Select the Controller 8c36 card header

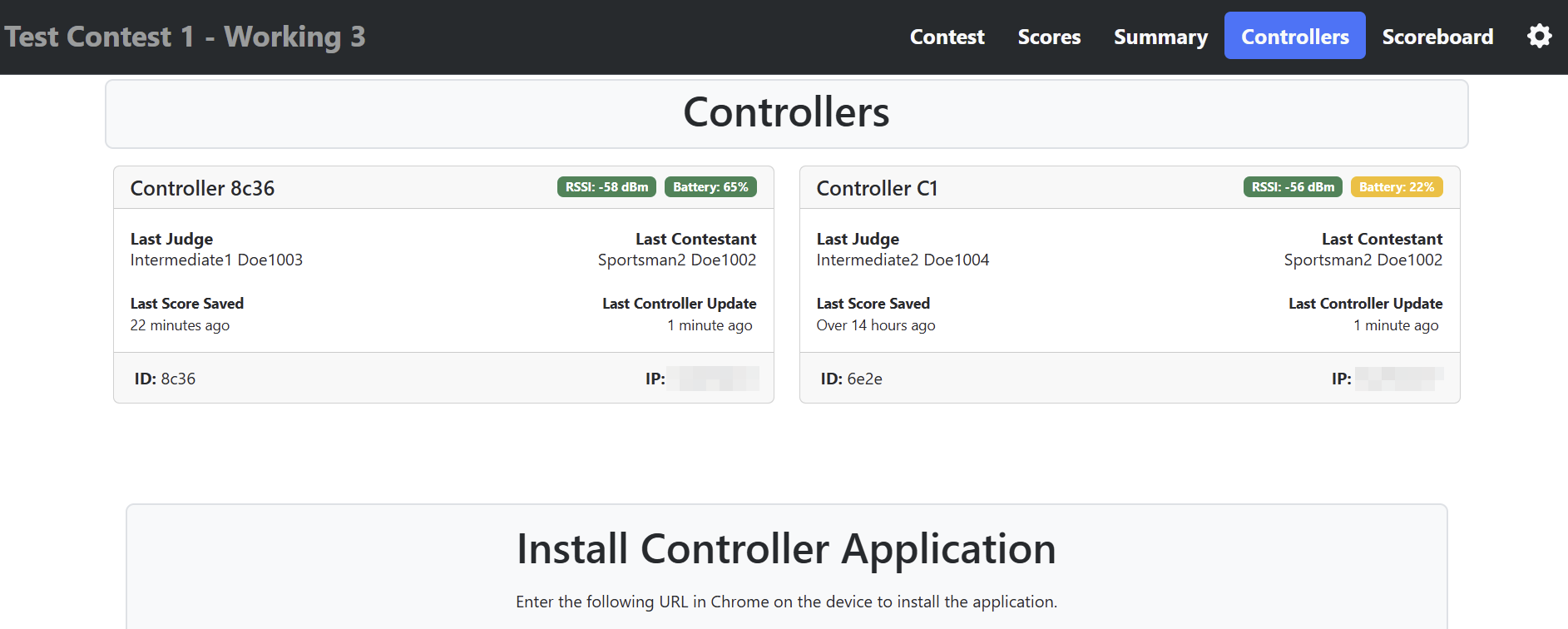[x=202, y=188]
